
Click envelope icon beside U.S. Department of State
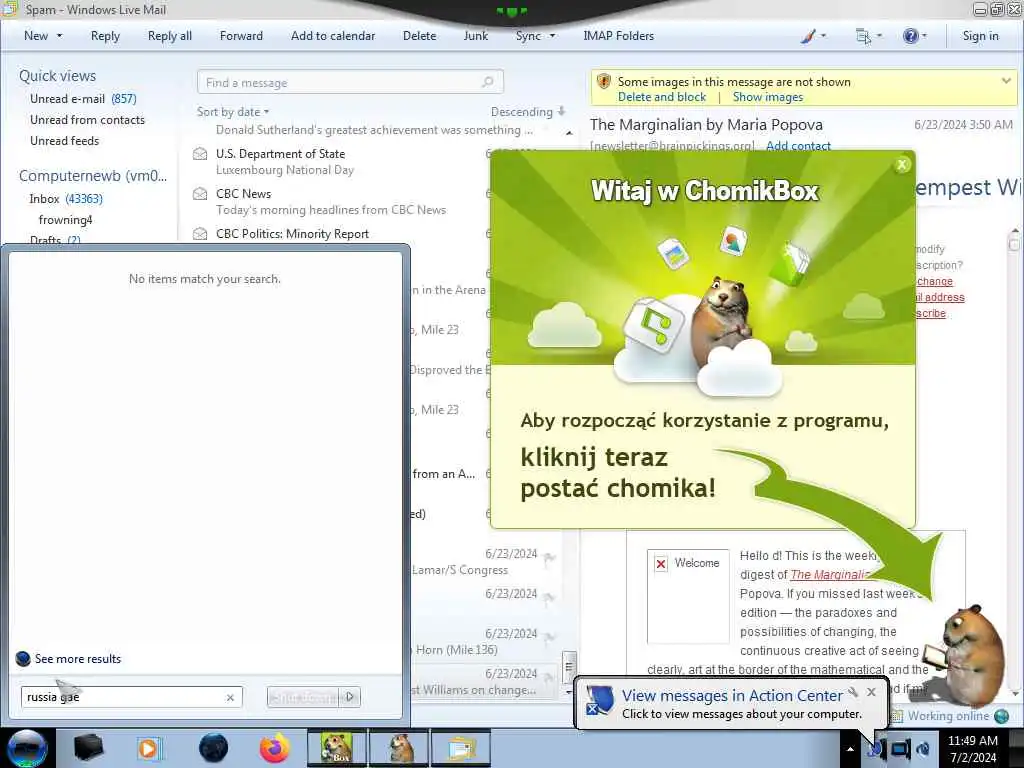[x=200, y=154]
